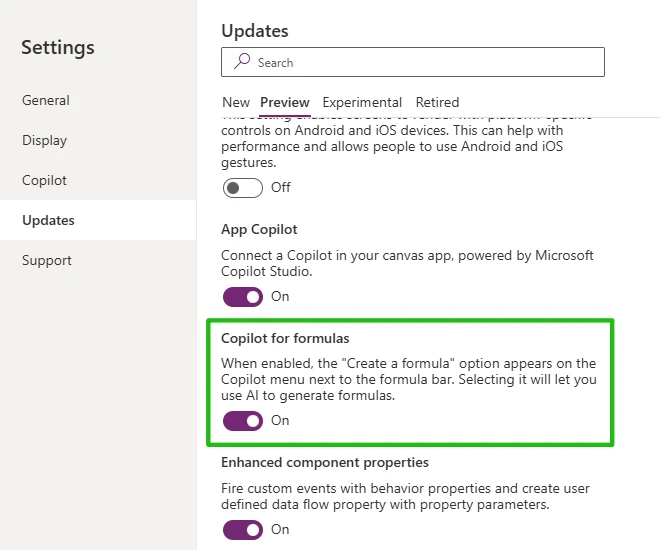The width and height of the screenshot is (660, 550).
Task: Click the Updates page heading
Action: coord(255,31)
